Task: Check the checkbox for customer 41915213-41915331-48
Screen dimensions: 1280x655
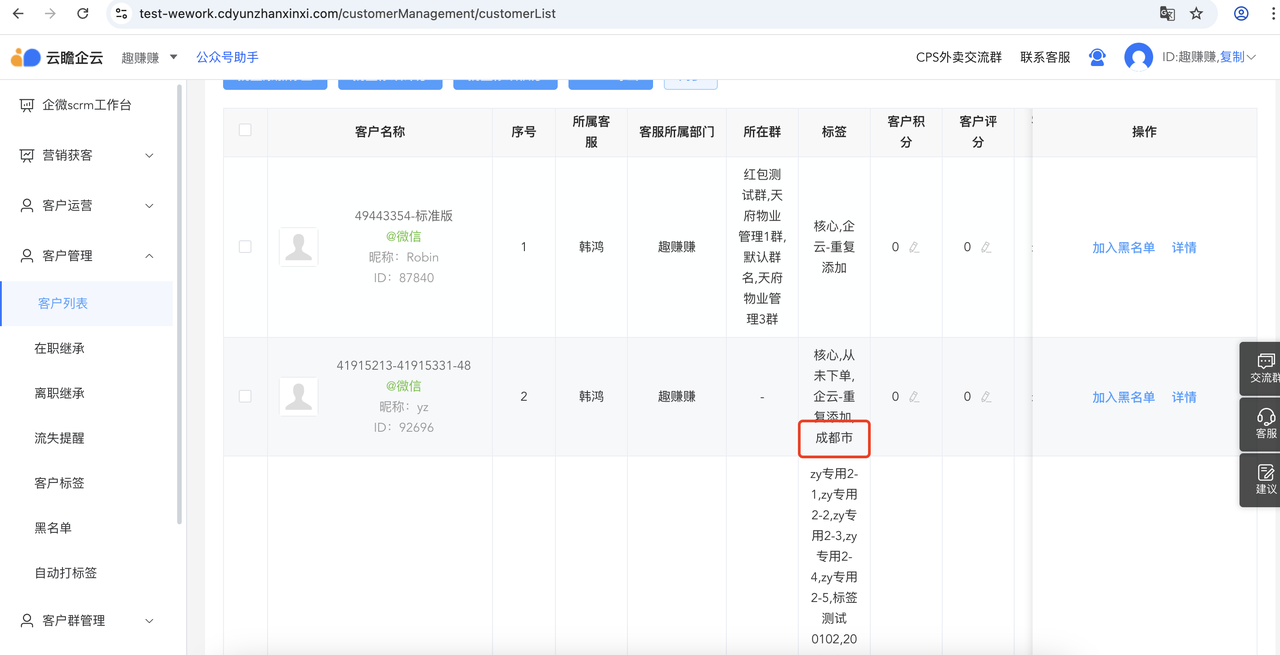Action: tap(245, 397)
